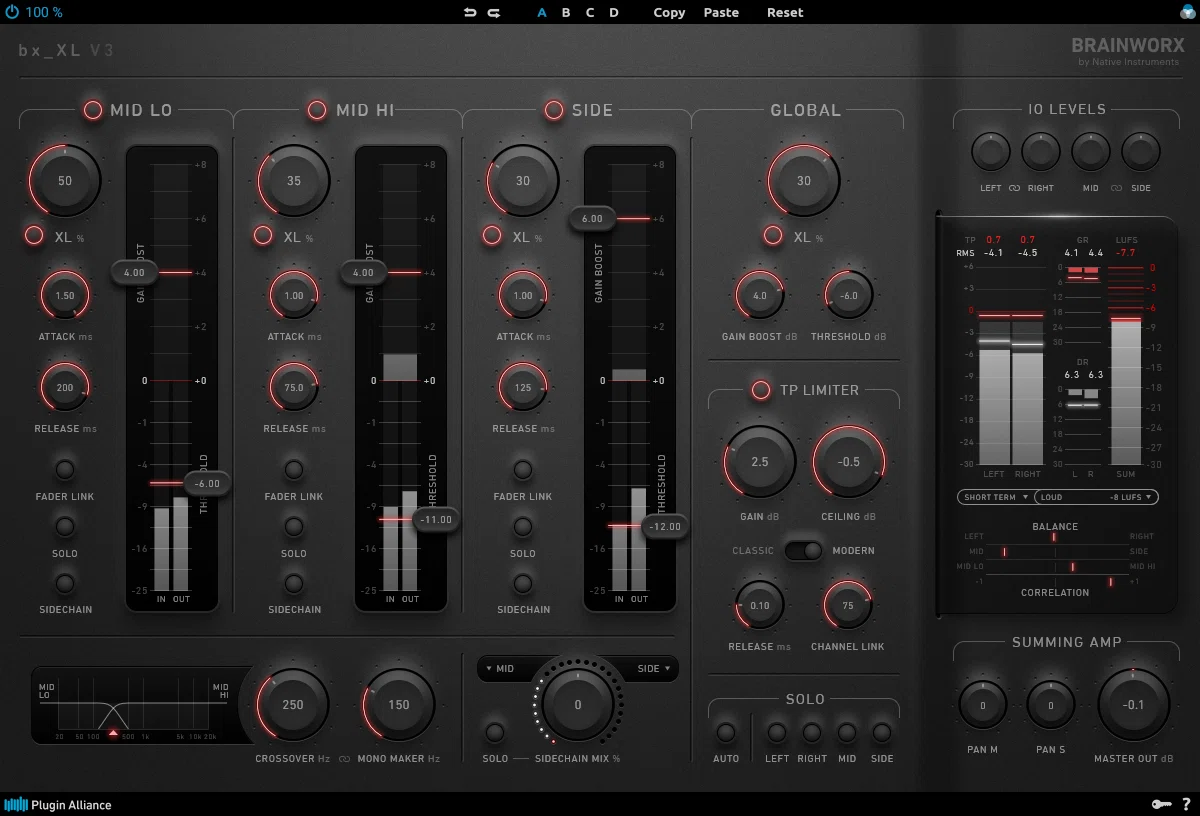The image size is (1200, 816).
Task: Click the crossover frequency graph display
Action: point(134,706)
